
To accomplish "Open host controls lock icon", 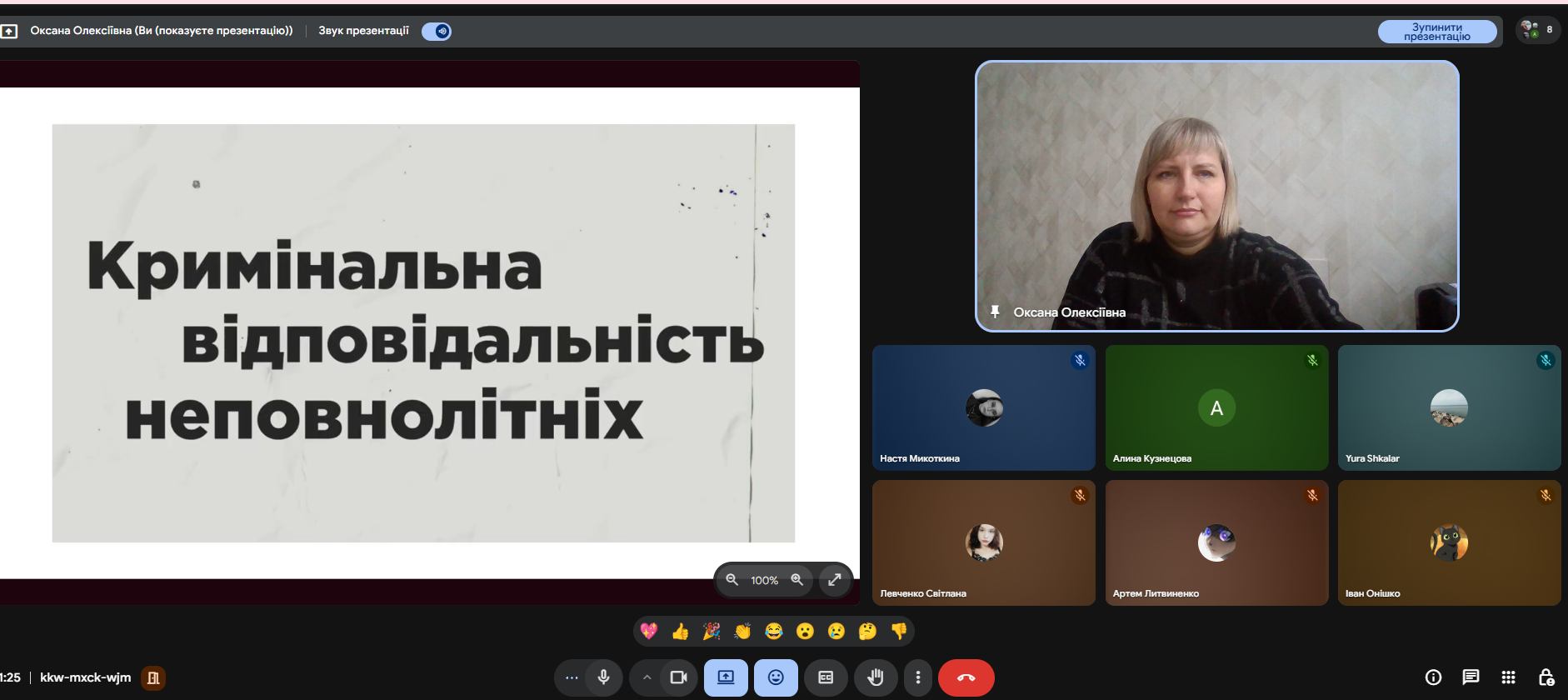I will click(x=1546, y=677).
